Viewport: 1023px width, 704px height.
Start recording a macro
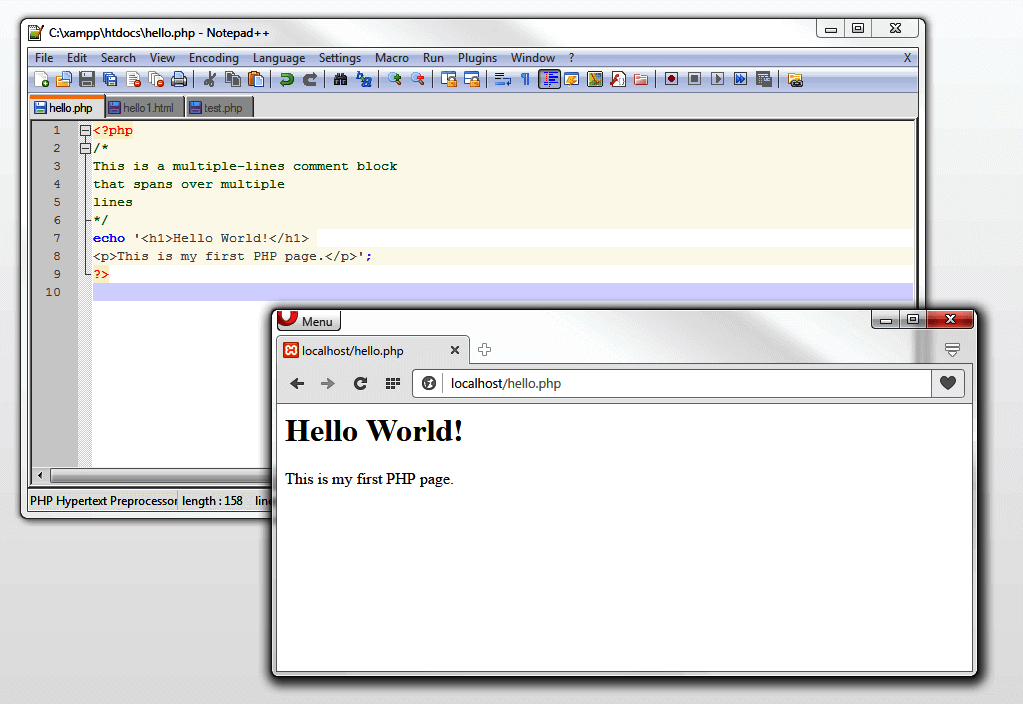[x=672, y=79]
